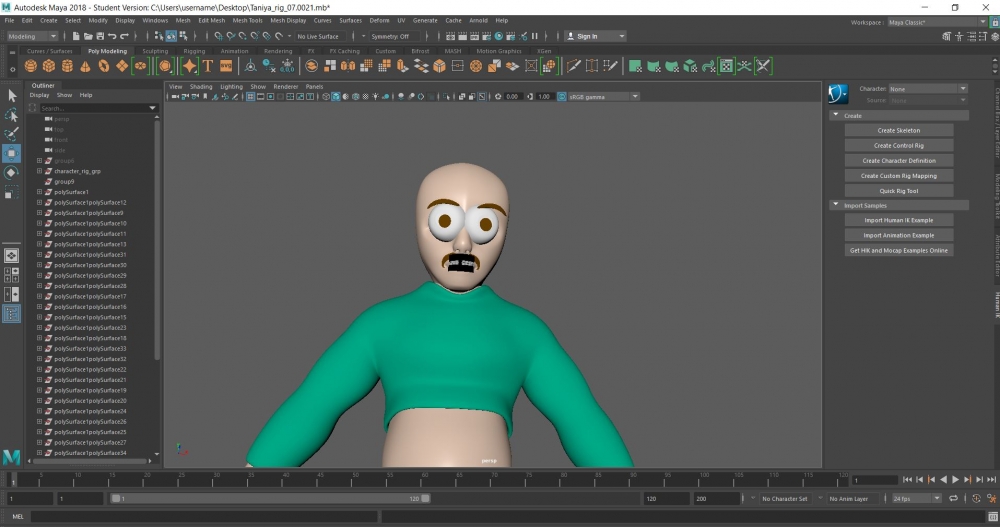Click the Quick Rig Tool button
The height and width of the screenshot is (527, 1000).
[x=898, y=191]
